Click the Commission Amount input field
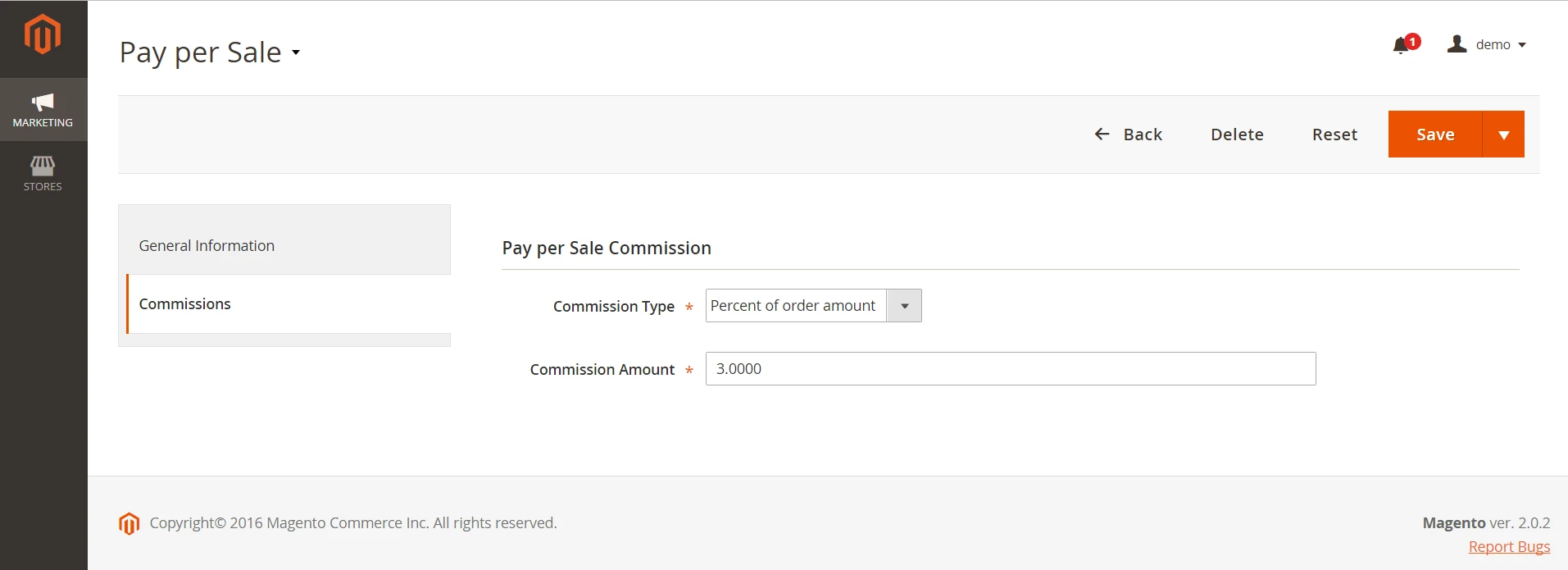 click(1009, 368)
